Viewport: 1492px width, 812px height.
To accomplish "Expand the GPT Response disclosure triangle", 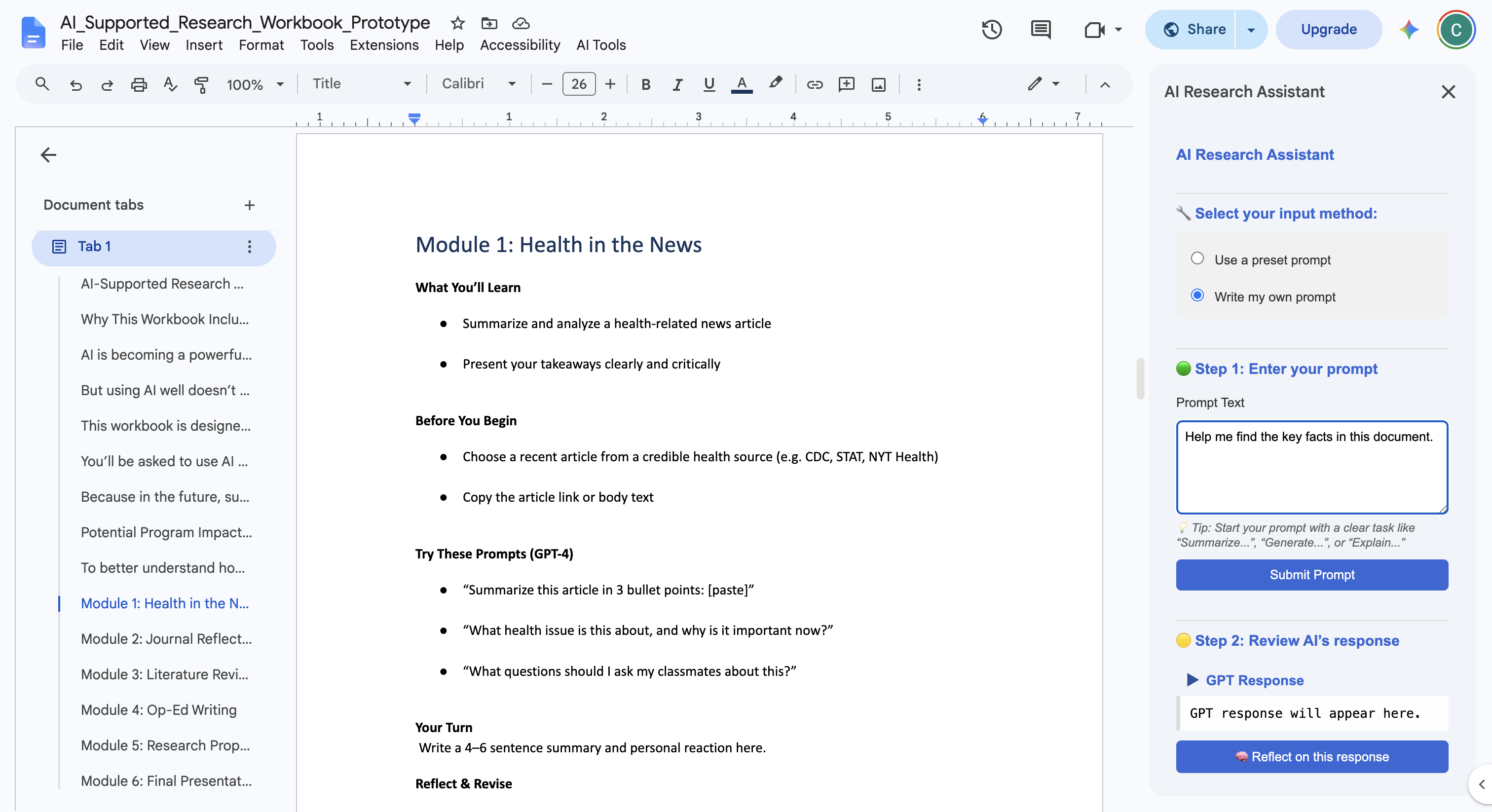I will [x=1193, y=680].
